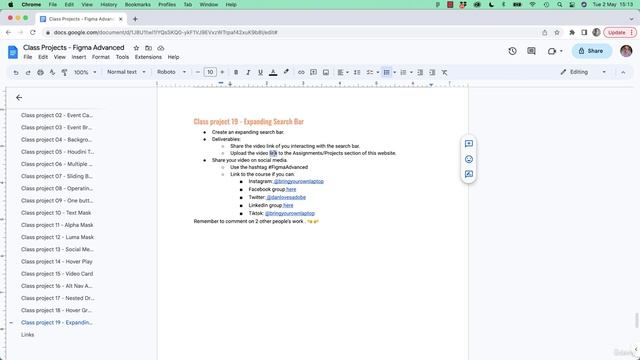Image resolution: width=640 pixels, height=360 pixels.
Task: Open the Roboto font dropdown
Action: point(171,72)
